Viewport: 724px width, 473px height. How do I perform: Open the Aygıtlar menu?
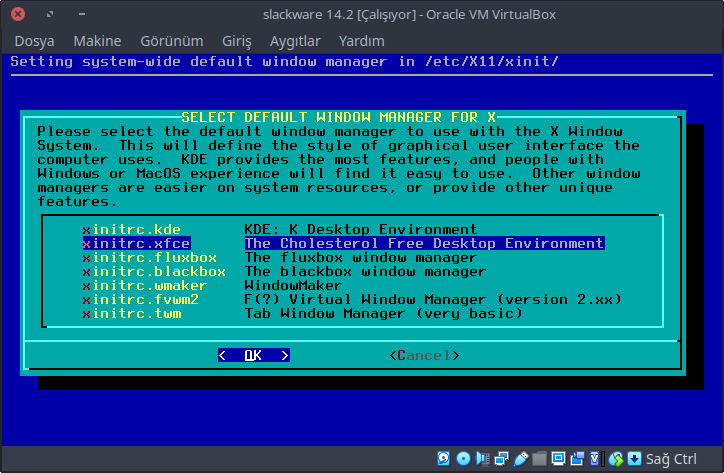click(295, 41)
